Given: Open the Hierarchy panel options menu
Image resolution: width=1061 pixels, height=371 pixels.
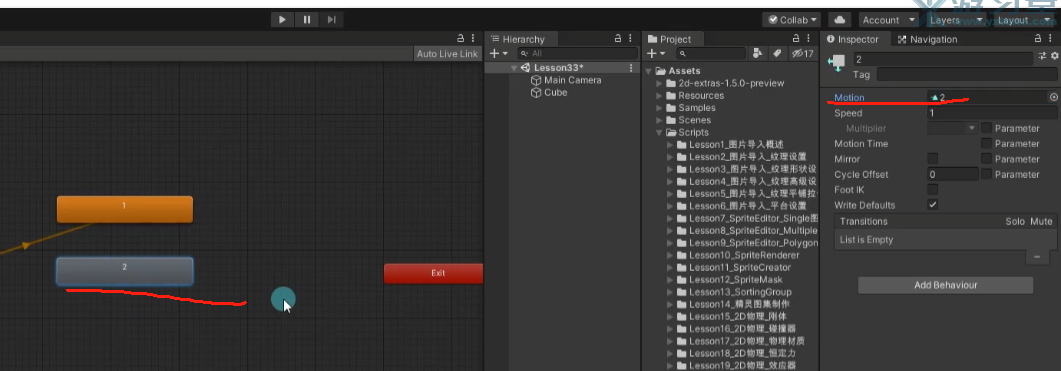Looking at the screenshot, I should [631, 39].
